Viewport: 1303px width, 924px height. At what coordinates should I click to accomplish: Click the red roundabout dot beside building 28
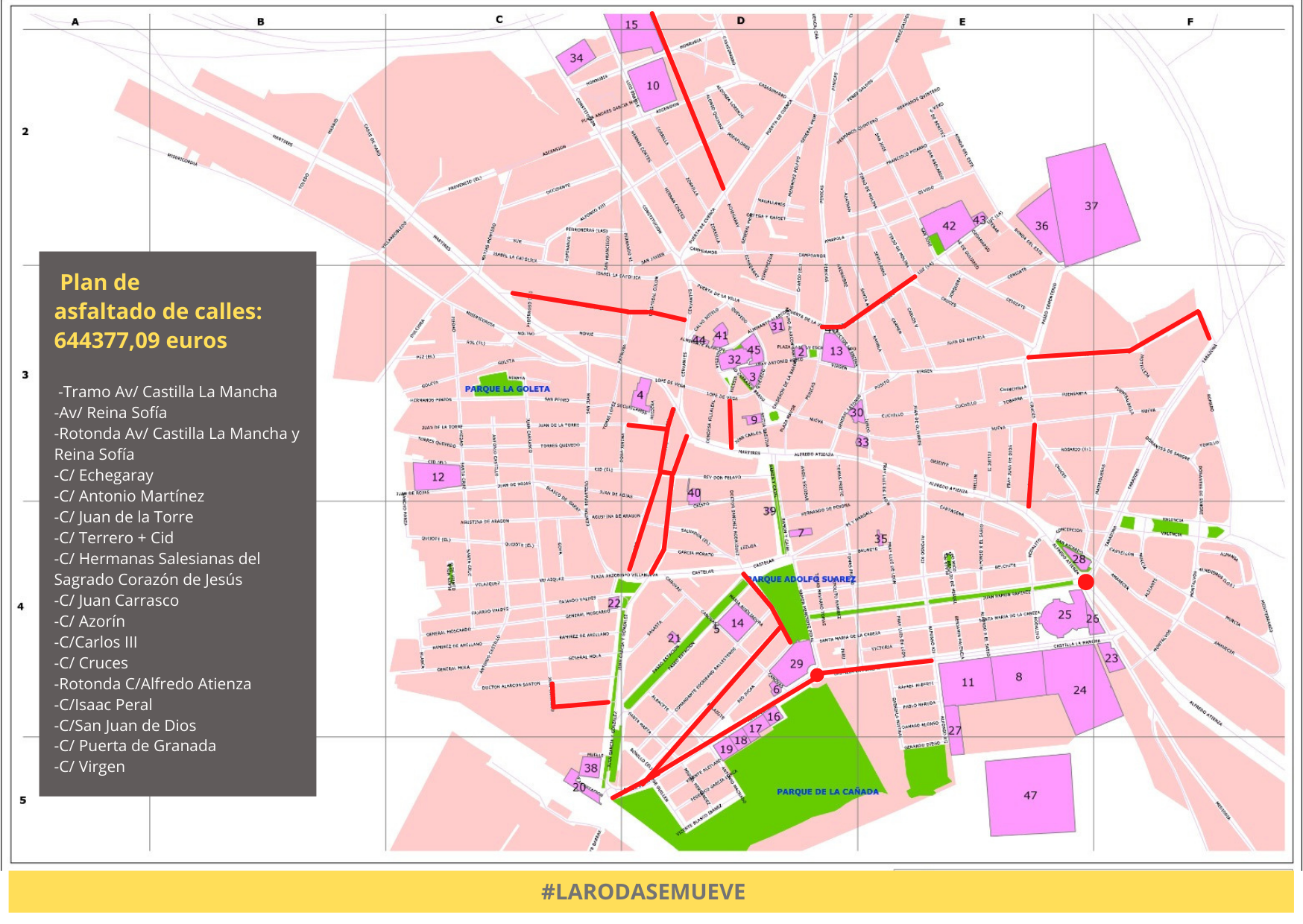pos(1086,582)
